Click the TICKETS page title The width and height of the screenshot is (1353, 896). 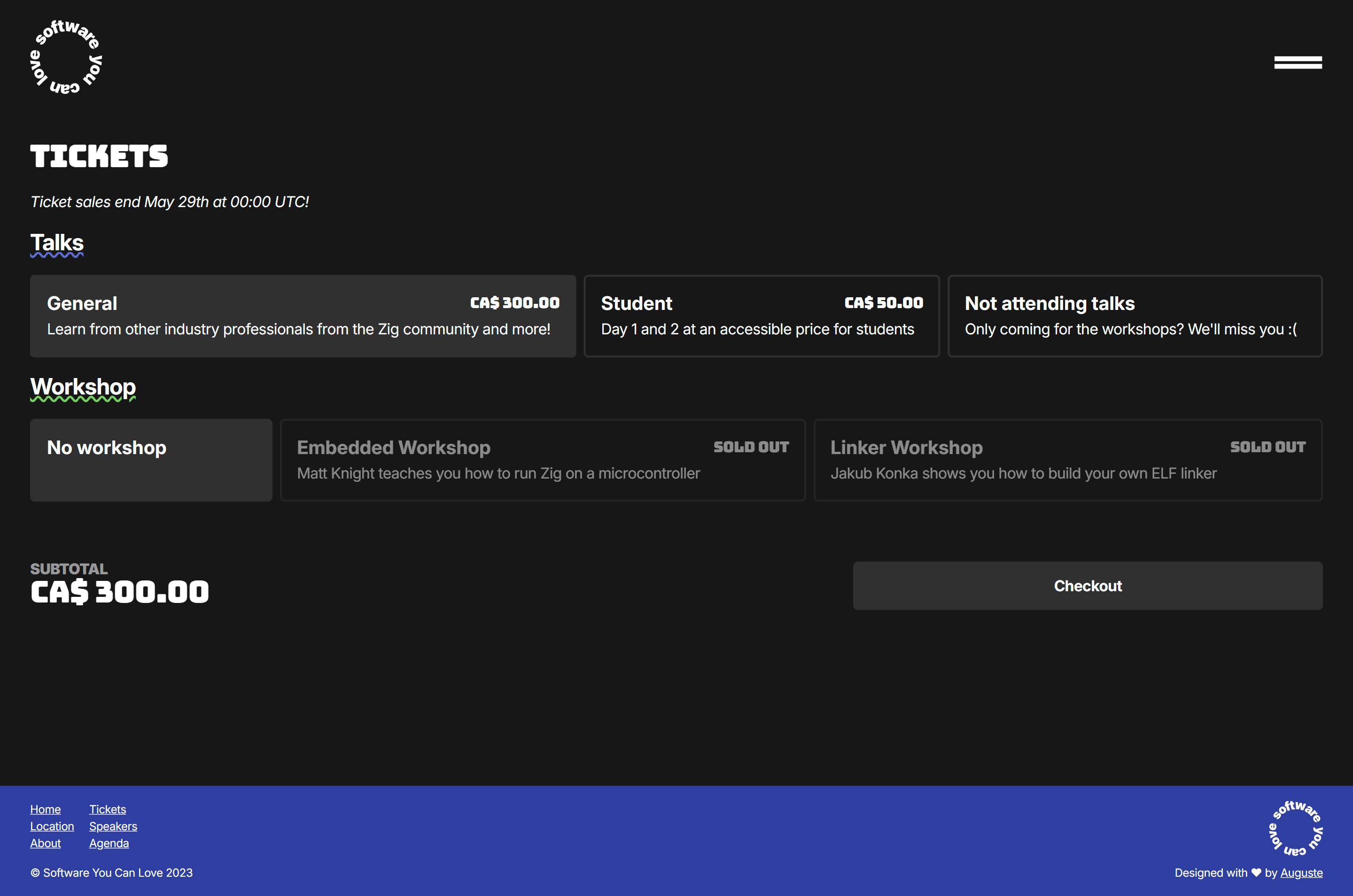click(x=99, y=156)
